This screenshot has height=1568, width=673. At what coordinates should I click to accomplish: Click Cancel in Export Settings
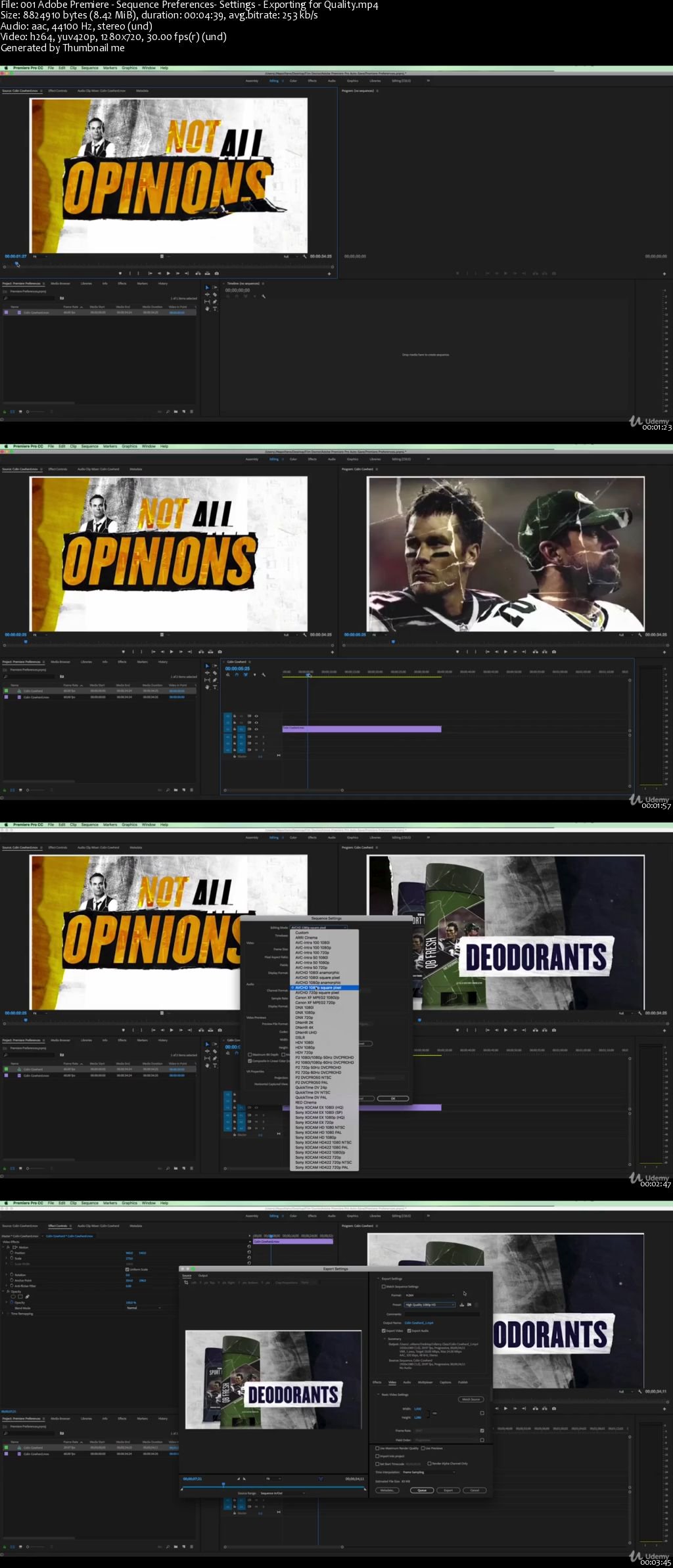click(x=475, y=1490)
